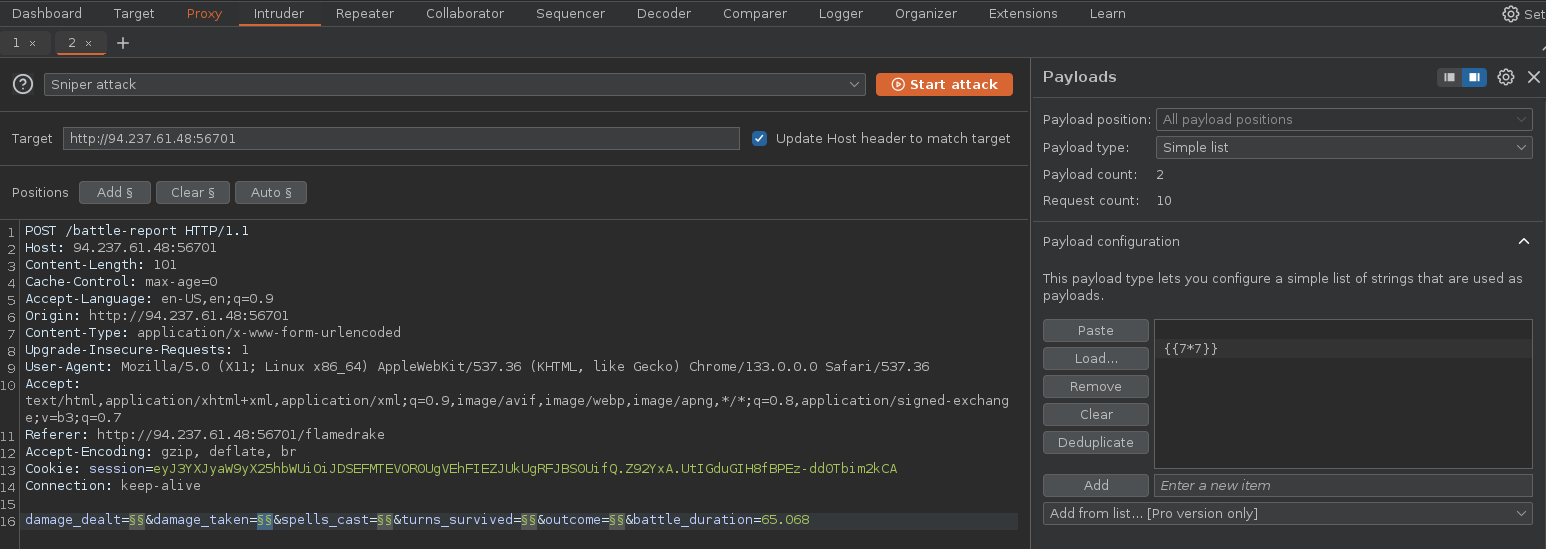Close Intruder tab 1

pyautogui.click(x=32, y=43)
